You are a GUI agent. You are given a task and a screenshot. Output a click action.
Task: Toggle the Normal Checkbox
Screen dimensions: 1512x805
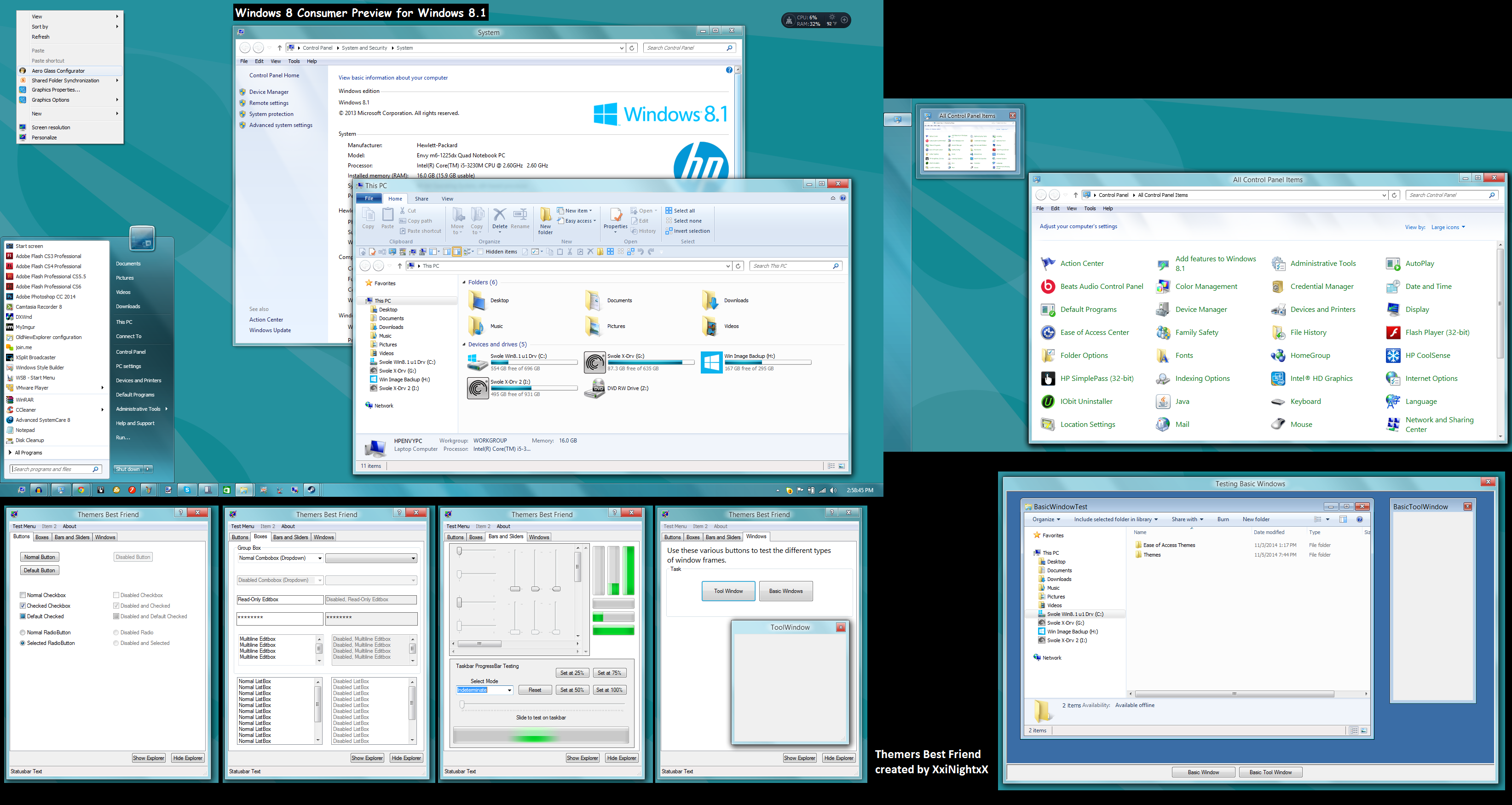(x=23, y=595)
